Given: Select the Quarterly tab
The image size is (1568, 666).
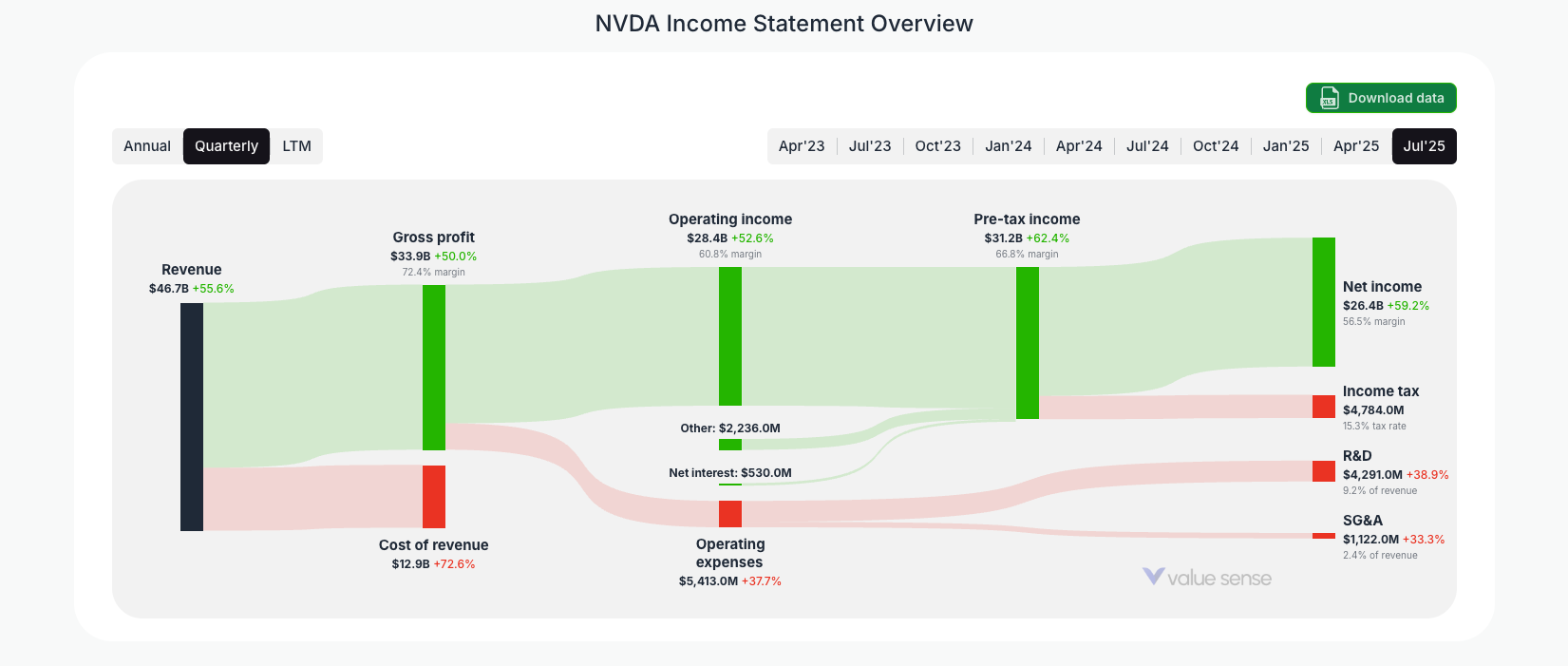Looking at the screenshot, I should 226,146.
